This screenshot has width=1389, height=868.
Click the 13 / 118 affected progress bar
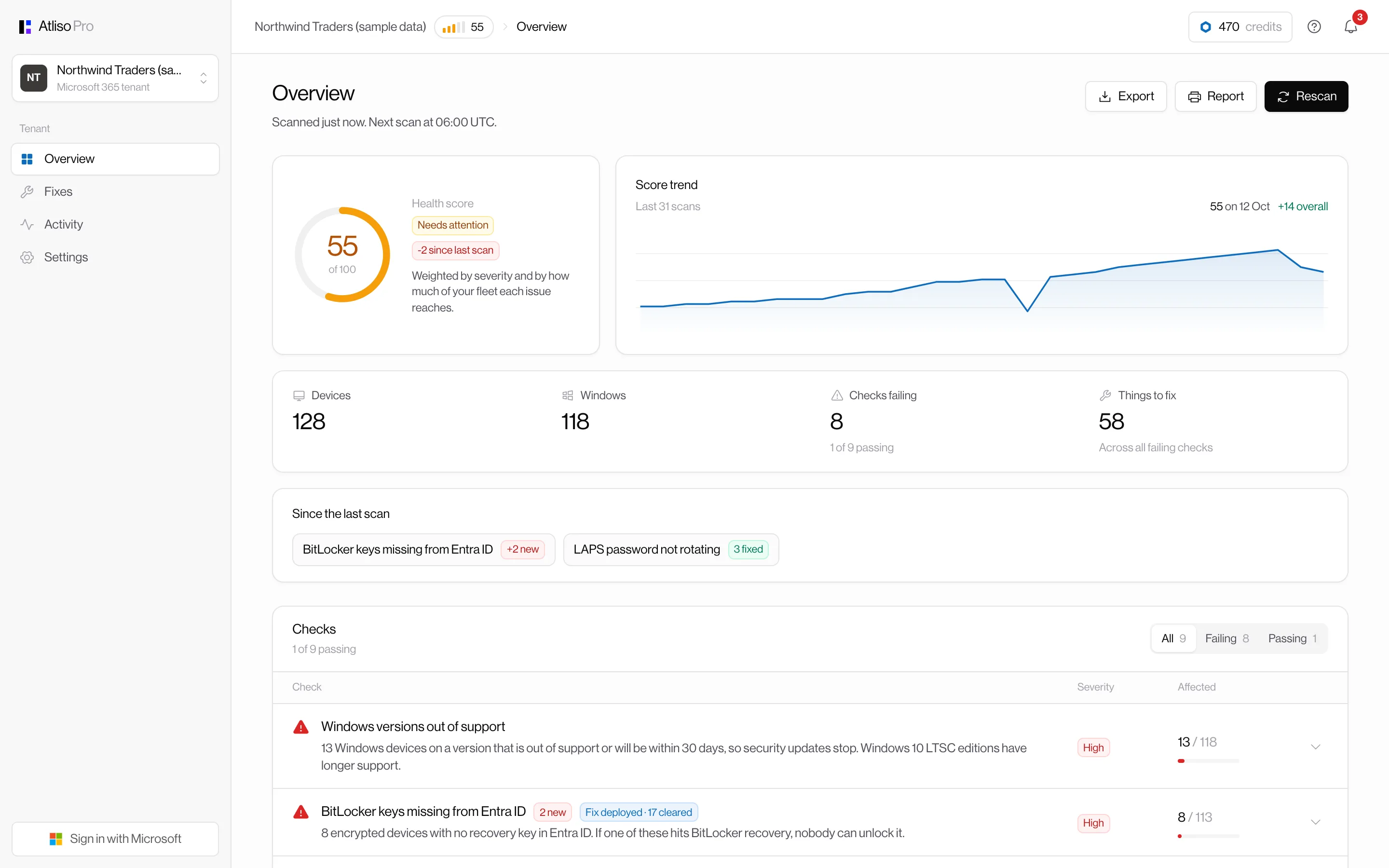point(1208,760)
